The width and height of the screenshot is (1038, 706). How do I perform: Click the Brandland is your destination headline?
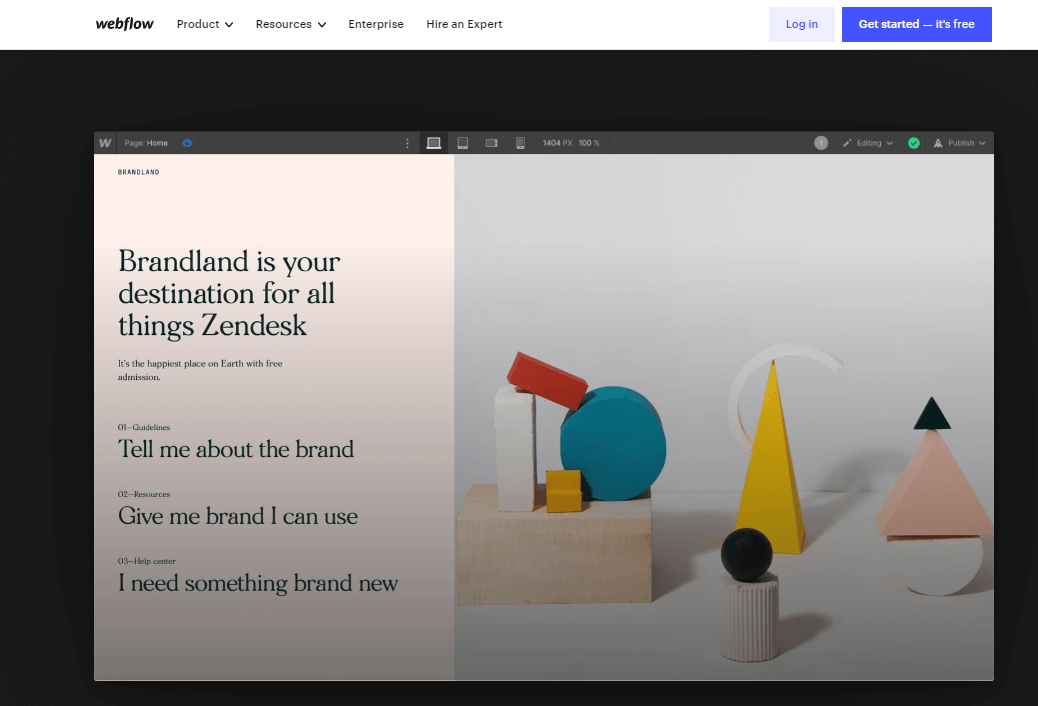(x=229, y=293)
